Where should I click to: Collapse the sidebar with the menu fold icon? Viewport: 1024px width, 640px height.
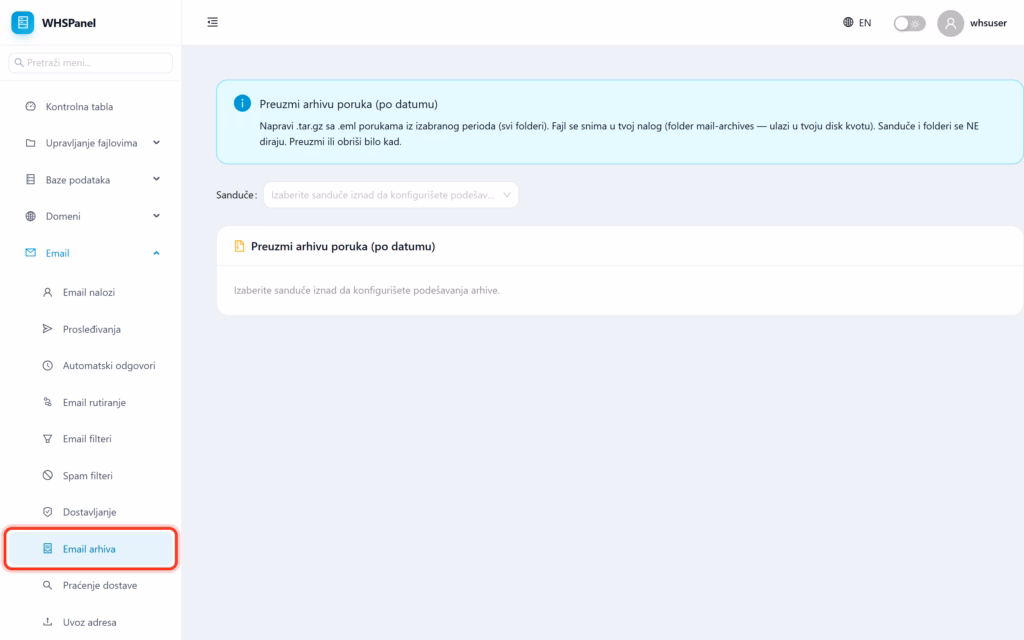[212, 22]
